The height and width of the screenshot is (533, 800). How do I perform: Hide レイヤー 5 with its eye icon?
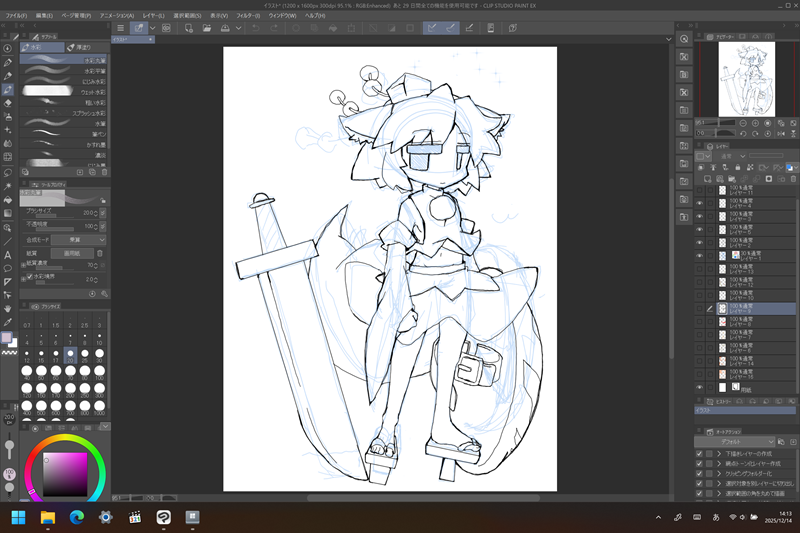pyautogui.click(x=699, y=230)
